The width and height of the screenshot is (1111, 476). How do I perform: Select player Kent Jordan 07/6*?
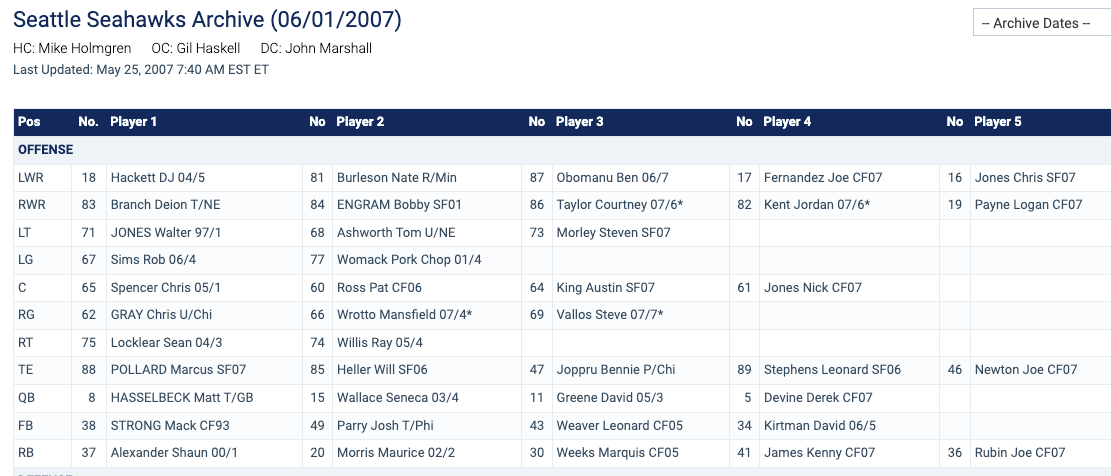pyautogui.click(x=817, y=205)
